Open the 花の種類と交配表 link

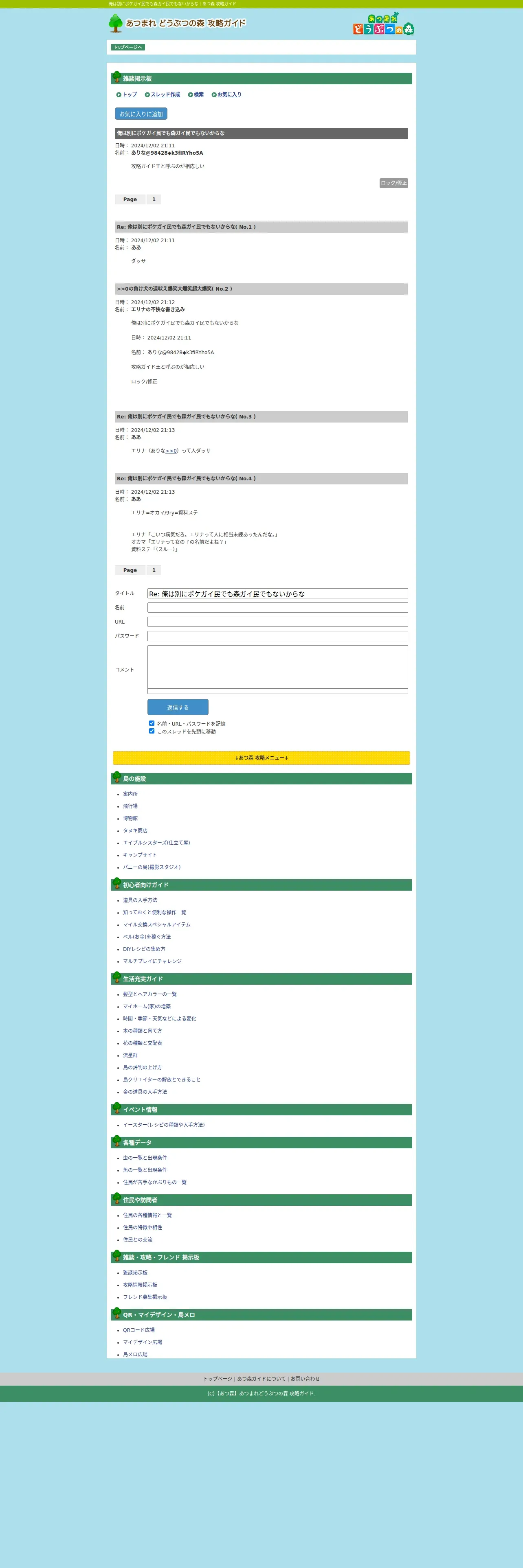pyautogui.click(x=143, y=1043)
